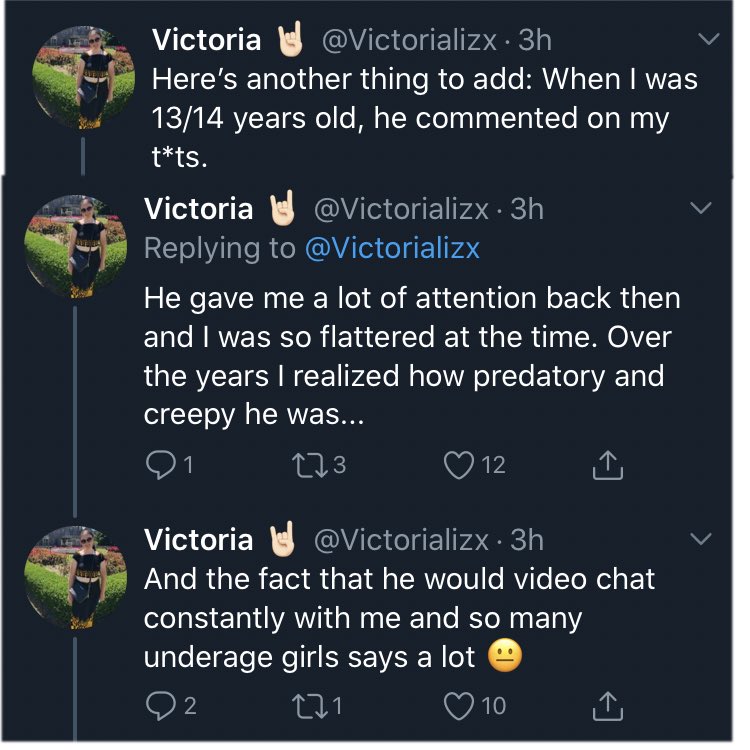Open options chevron on first tweet
Viewport: 750px width, 750px height.
pyautogui.click(x=708, y=40)
